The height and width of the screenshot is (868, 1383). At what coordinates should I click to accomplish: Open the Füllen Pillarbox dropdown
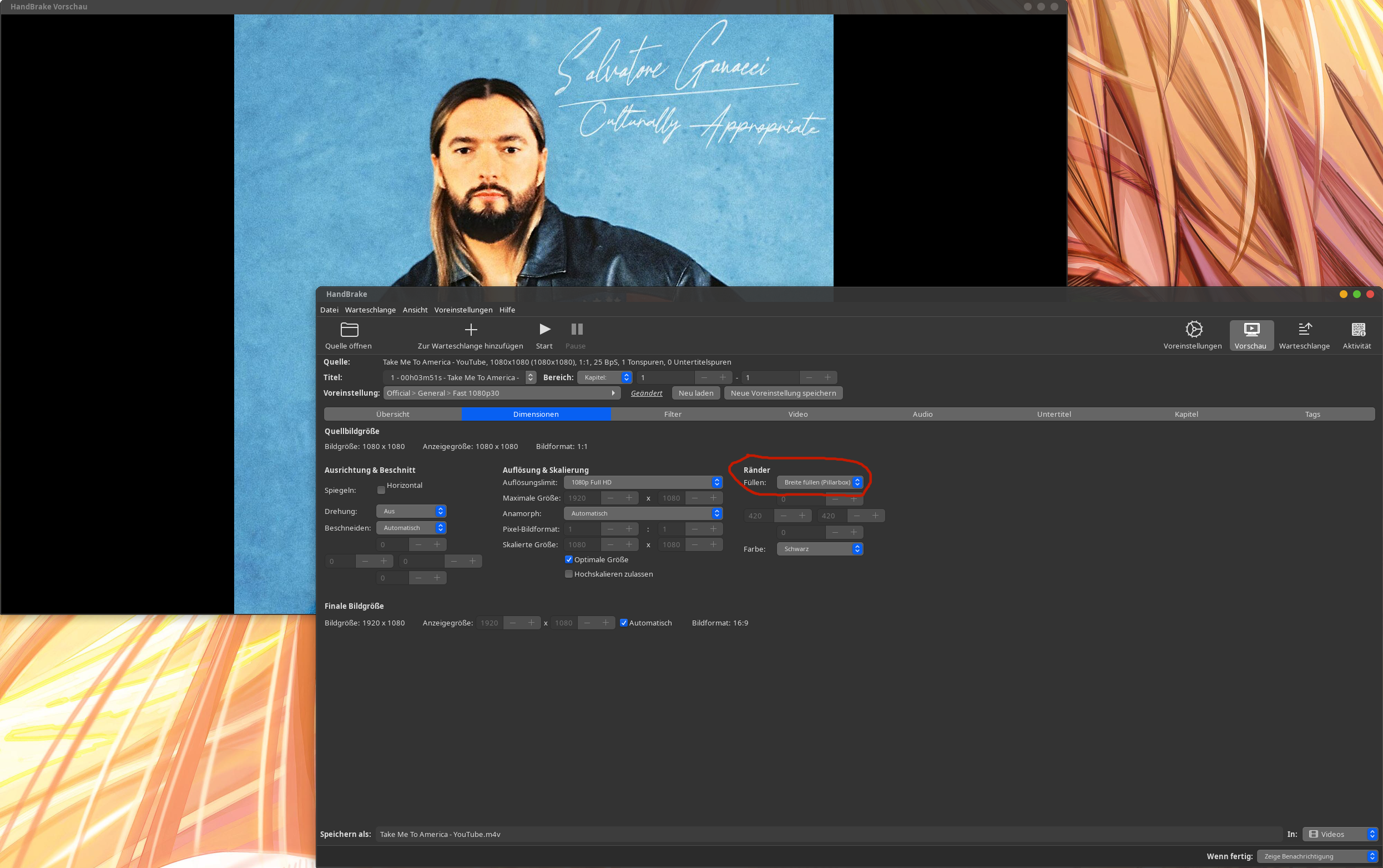coord(819,482)
